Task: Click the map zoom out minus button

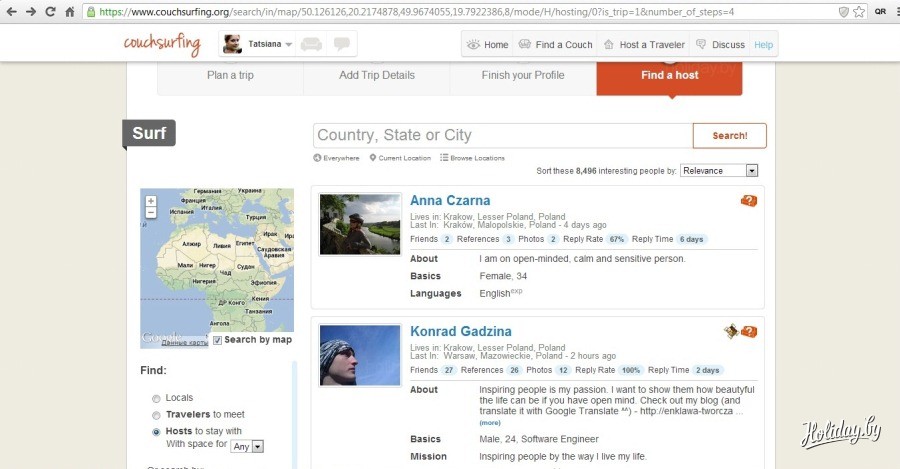Action: coord(151,213)
